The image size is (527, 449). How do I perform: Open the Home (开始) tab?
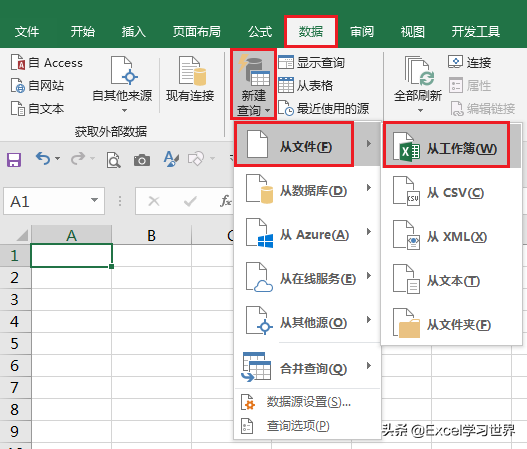pyautogui.click(x=83, y=32)
